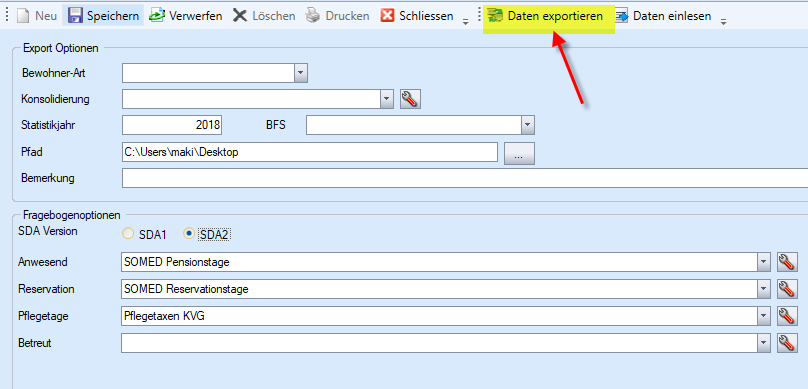Click the wrench icon beside Pflegetage
The image size is (808, 389).
(787, 316)
